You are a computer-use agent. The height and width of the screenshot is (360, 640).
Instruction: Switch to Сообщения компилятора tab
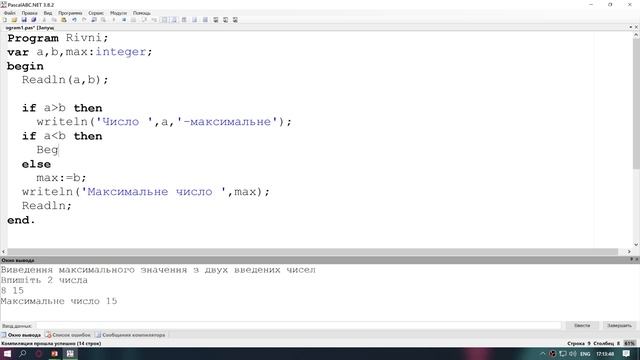click(x=131, y=335)
